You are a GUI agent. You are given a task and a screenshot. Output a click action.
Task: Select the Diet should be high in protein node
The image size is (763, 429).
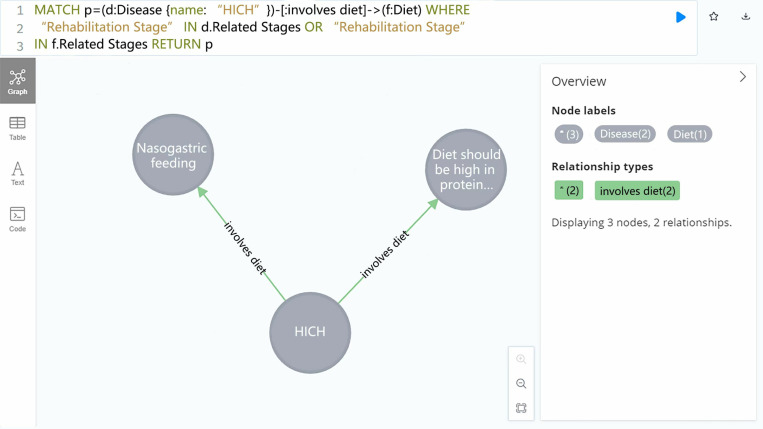(x=466, y=169)
